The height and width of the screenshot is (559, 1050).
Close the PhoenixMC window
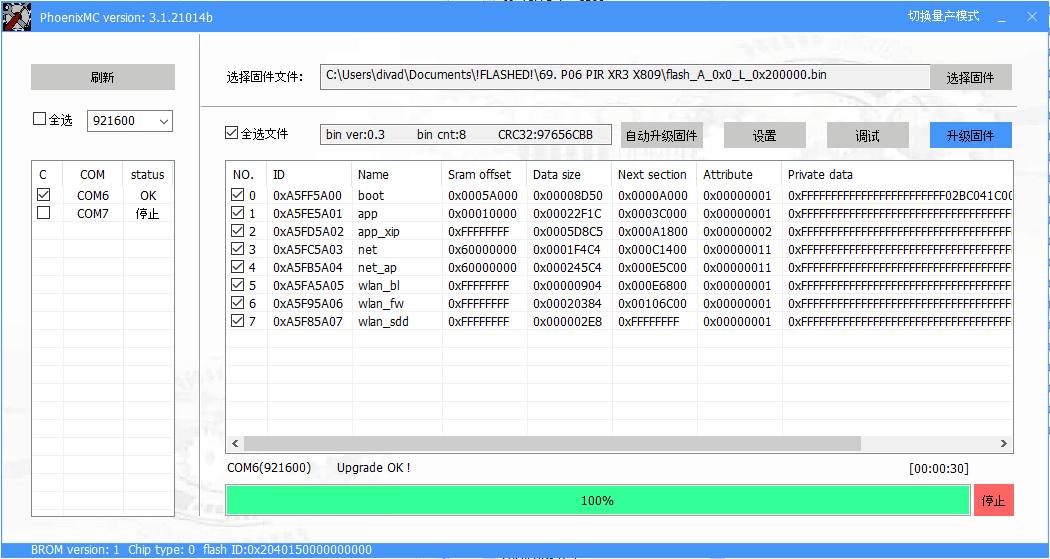tap(1032, 17)
